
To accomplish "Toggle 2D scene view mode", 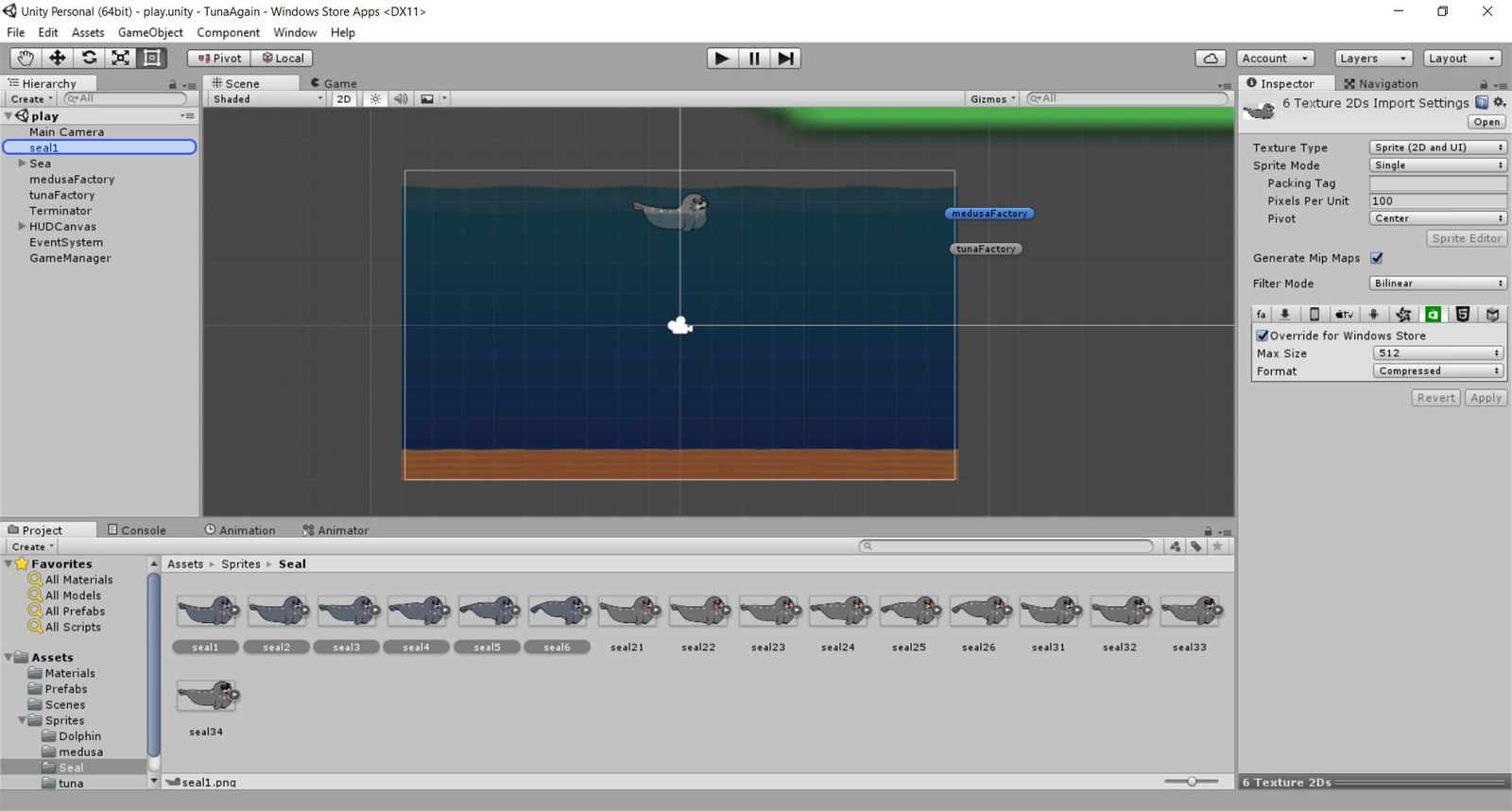I will pyautogui.click(x=344, y=98).
